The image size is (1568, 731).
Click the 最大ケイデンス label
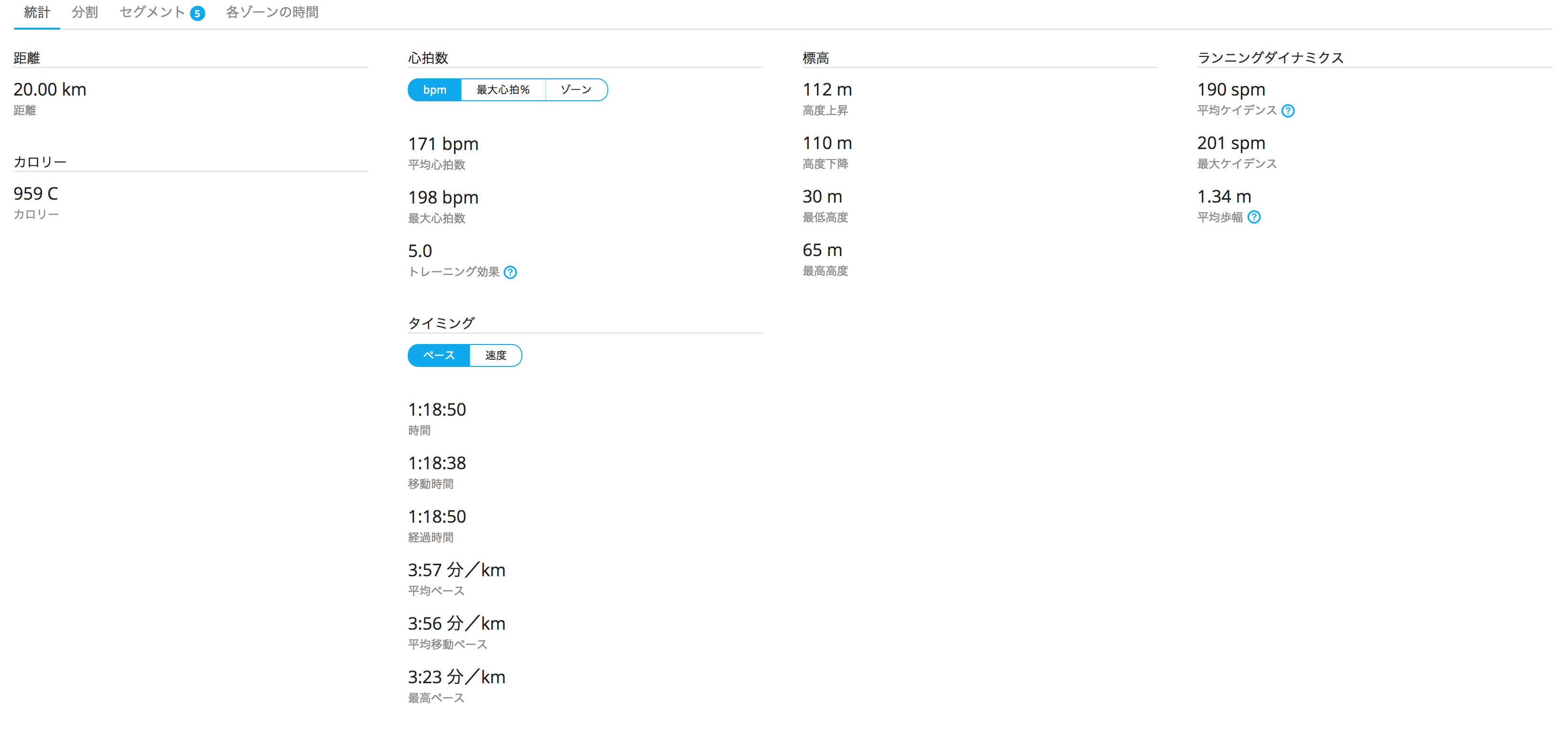(x=1237, y=164)
